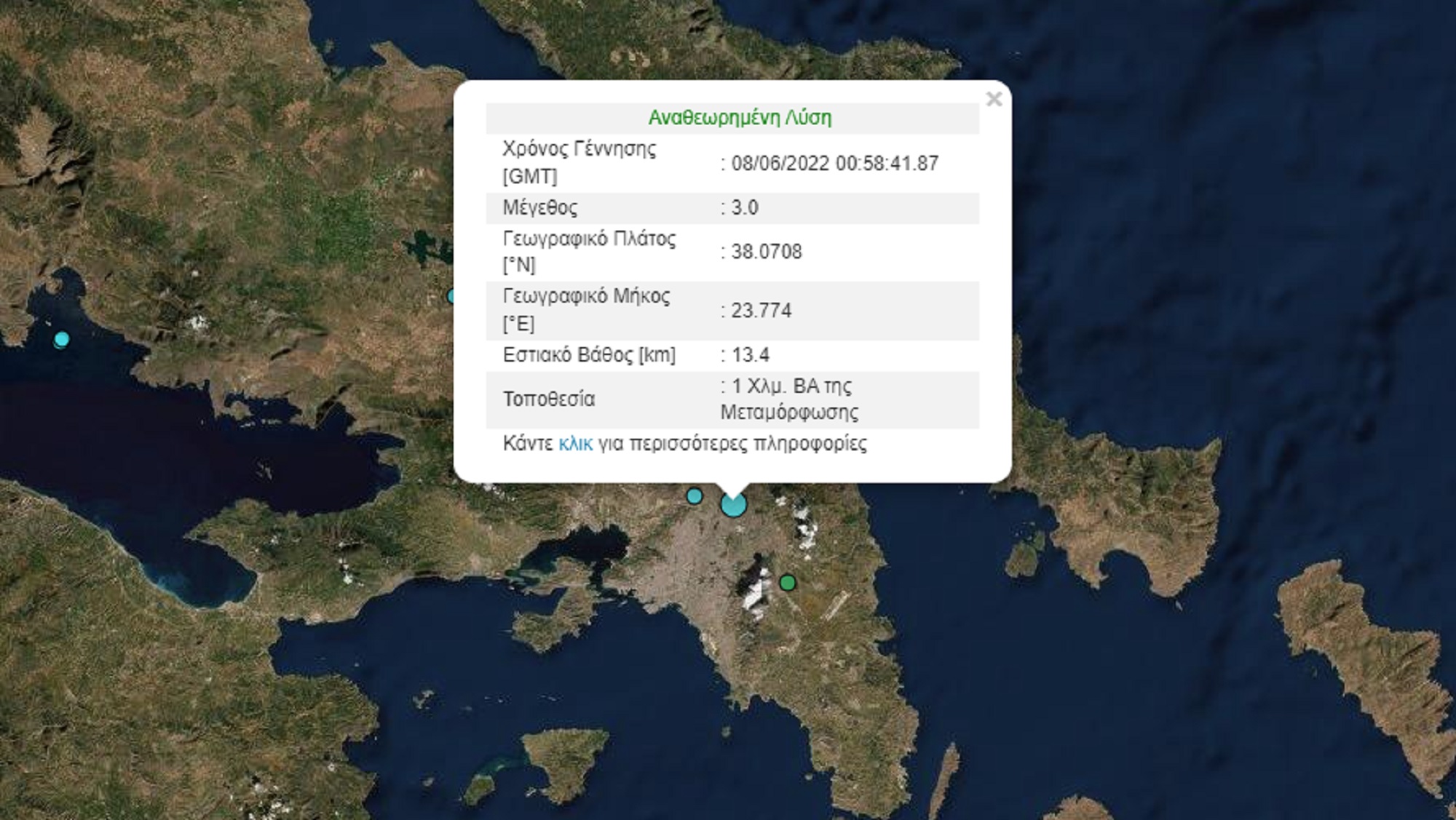Click the "Εστιακό Βάθος [km]" label

pyautogui.click(x=589, y=355)
